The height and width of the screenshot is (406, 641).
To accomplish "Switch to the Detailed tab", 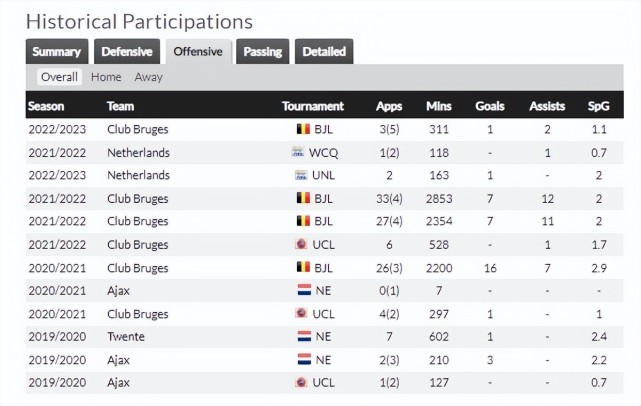I will click(x=324, y=52).
